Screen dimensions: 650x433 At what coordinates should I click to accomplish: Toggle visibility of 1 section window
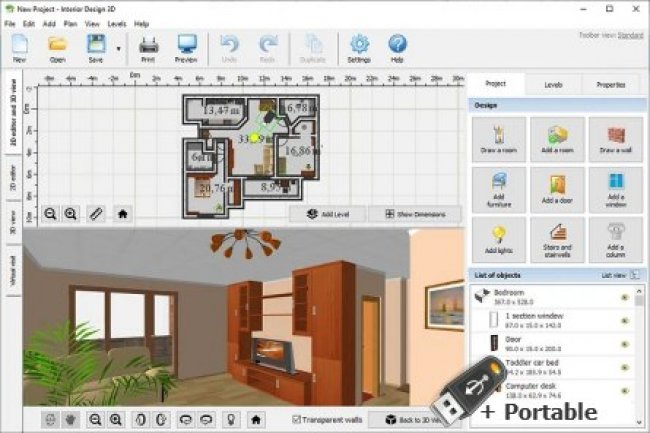625,321
